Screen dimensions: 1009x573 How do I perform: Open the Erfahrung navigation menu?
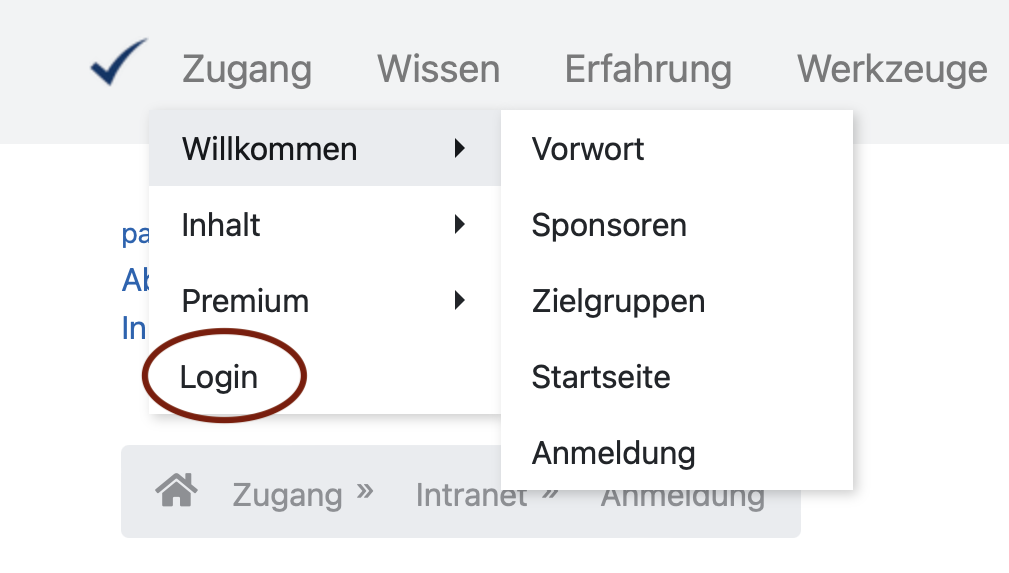[x=648, y=70]
